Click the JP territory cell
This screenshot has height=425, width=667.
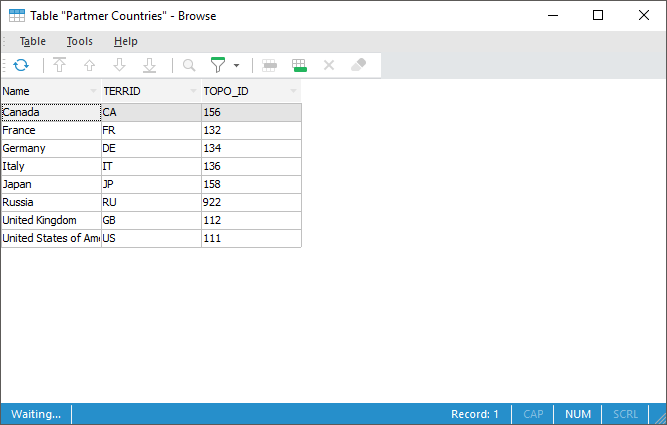coord(151,184)
